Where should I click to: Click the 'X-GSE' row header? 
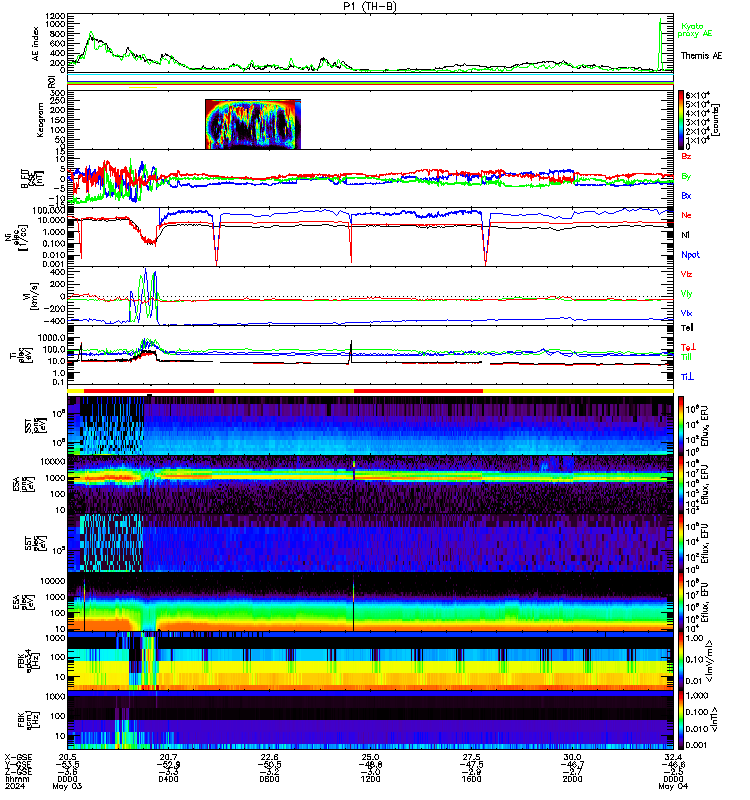point(17,757)
